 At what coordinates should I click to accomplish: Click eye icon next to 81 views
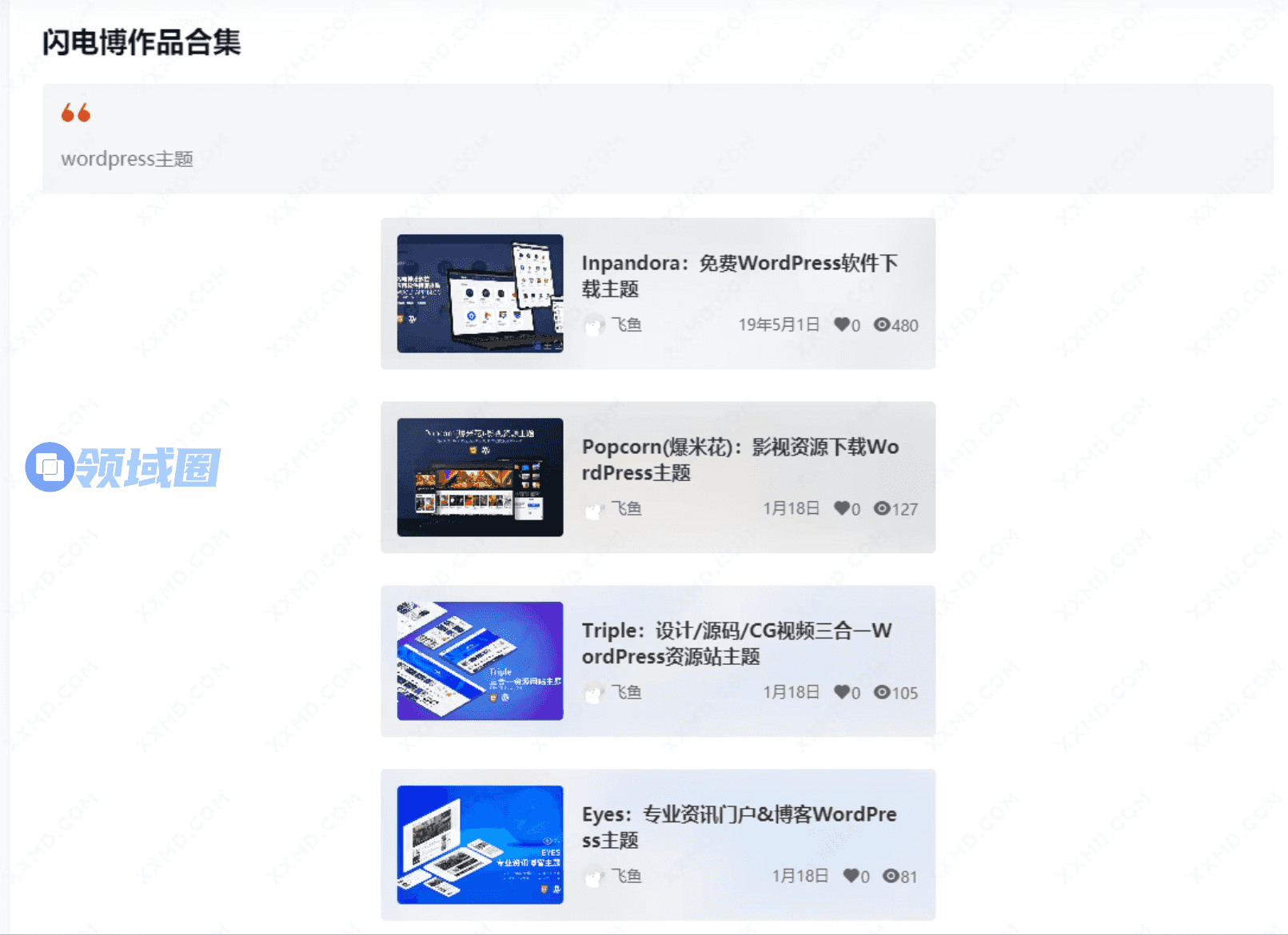click(890, 876)
